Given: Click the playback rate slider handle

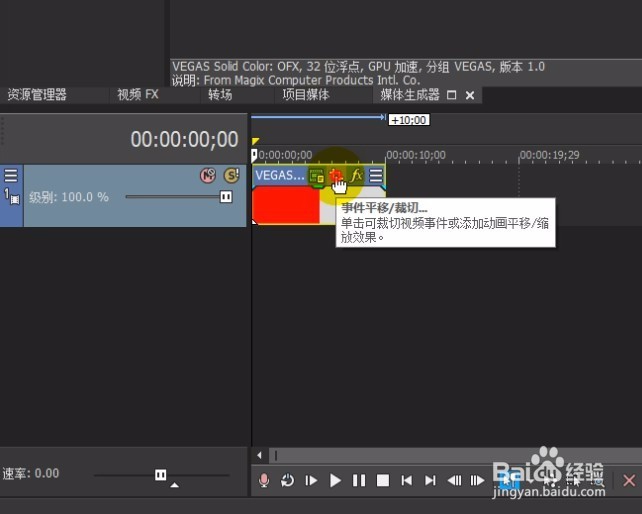Looking at the screenshot, I should click(x=160, y=475).
